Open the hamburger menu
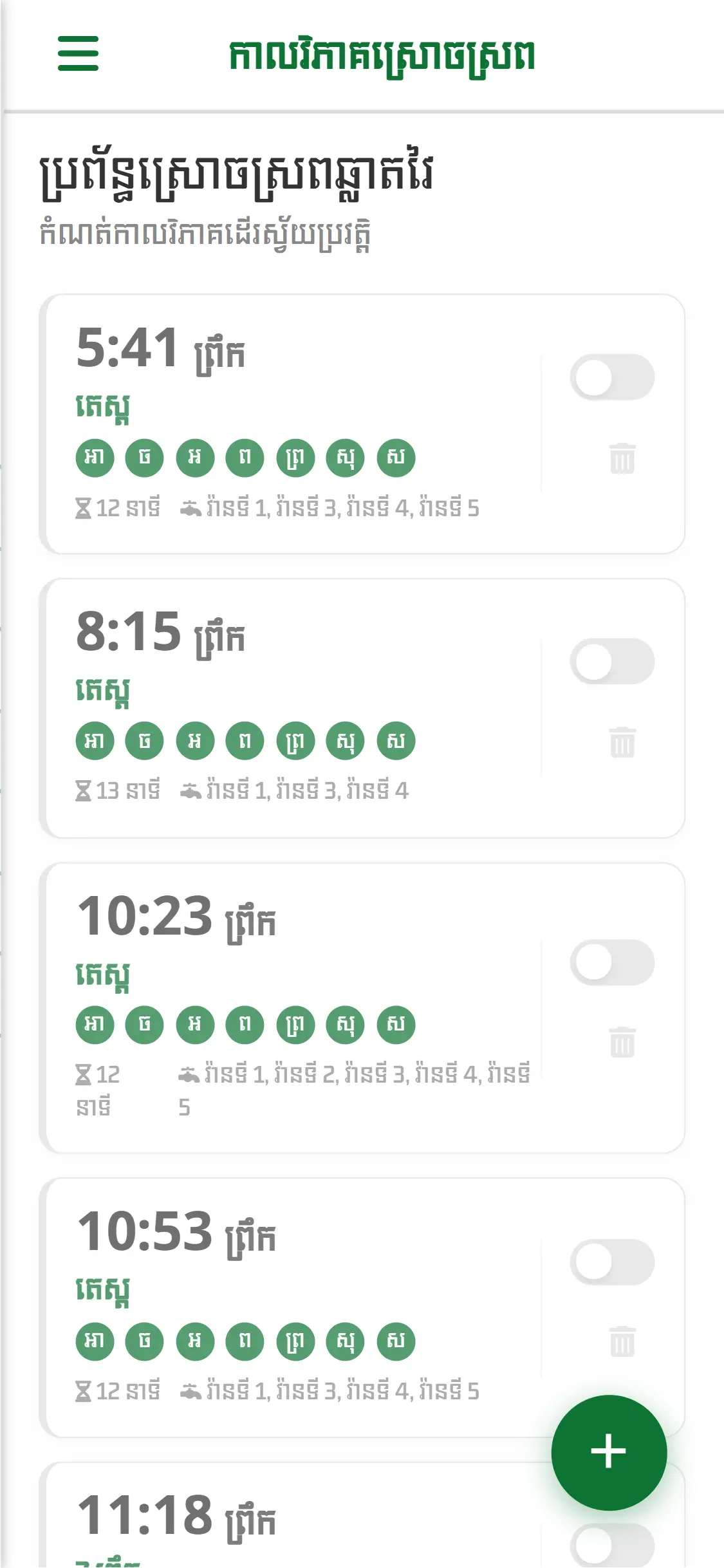The width and height of the screenshot is (724, 1568). point(78,53)
